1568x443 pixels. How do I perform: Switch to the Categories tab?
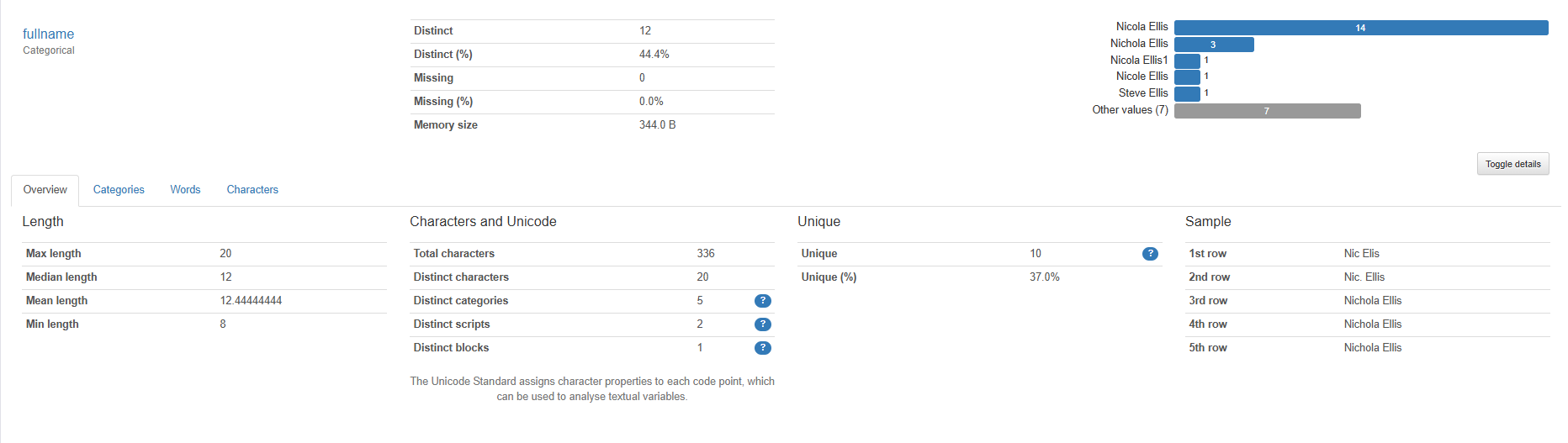point(119,190)
